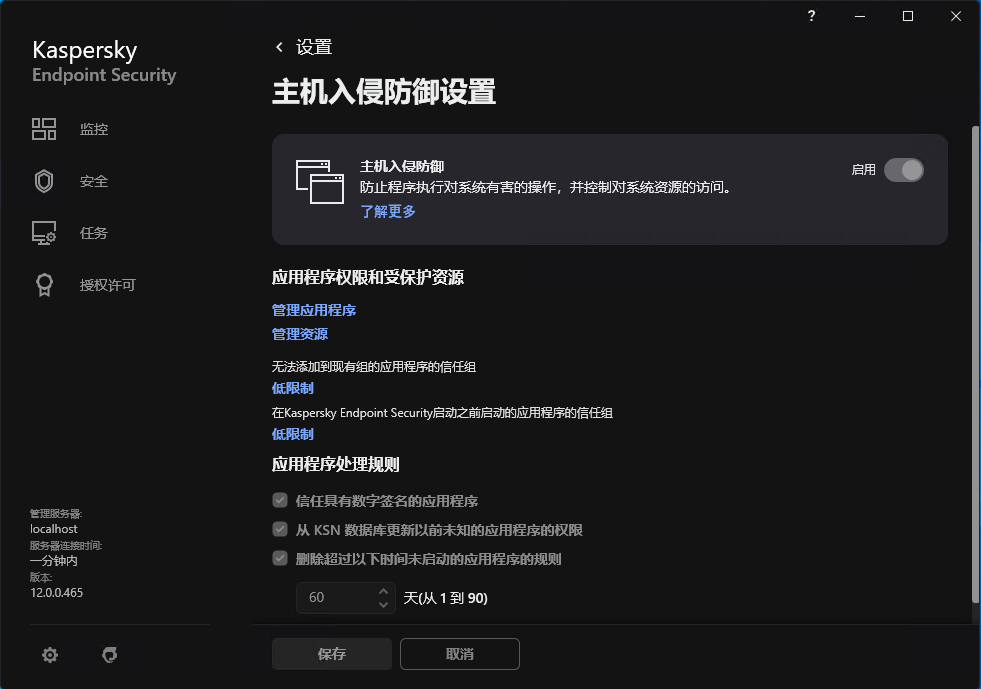Close the Kaspersky window
Screen dimensions: 981x689
(956, 16)
